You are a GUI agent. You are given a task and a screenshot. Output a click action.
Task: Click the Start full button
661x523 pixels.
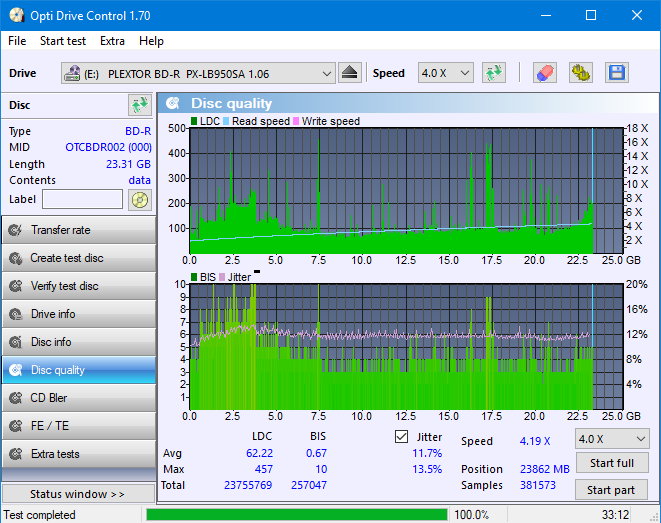click(611, 463)
